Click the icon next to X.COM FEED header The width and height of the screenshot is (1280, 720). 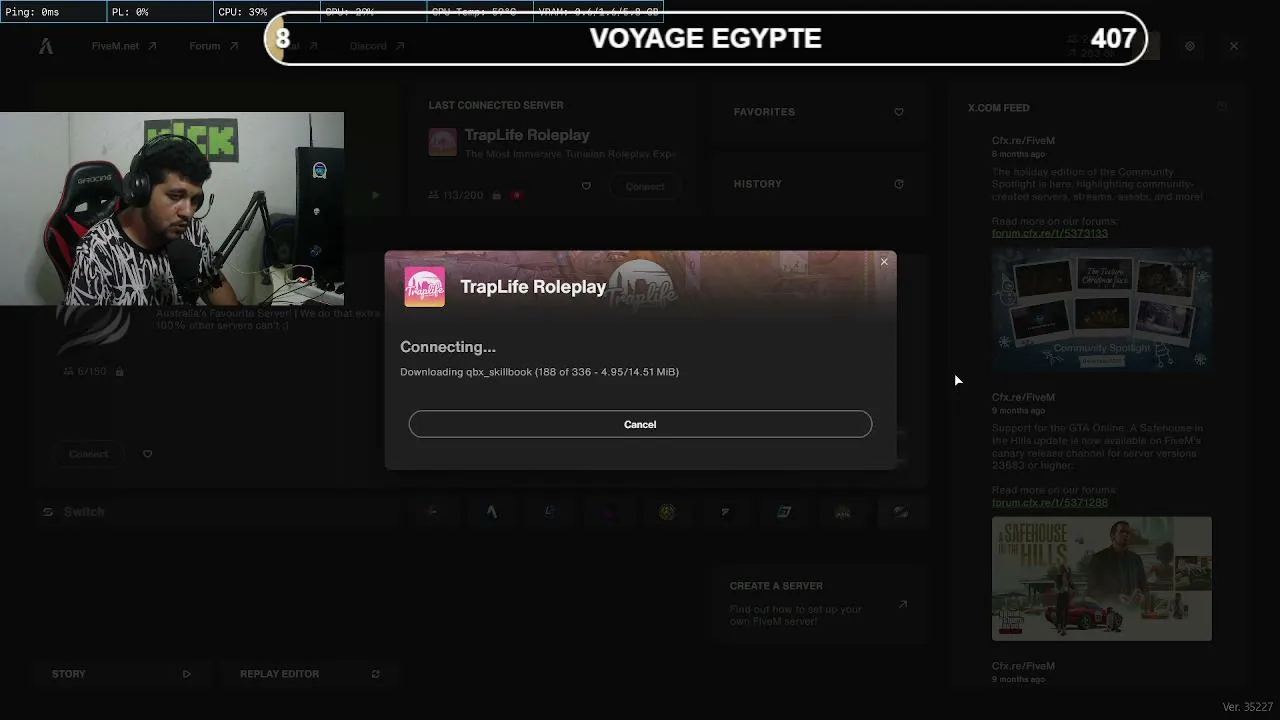click(1221, 107)
